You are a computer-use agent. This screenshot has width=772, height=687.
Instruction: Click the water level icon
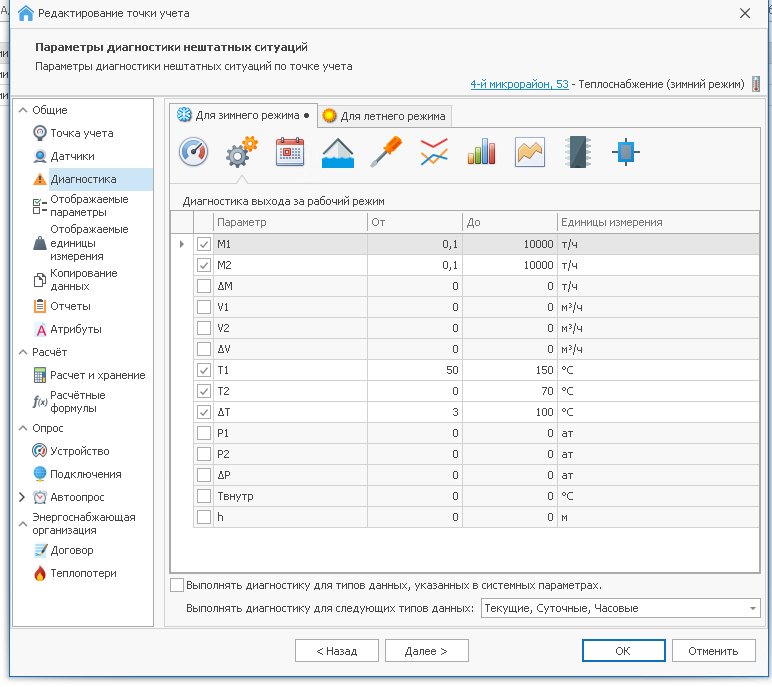338,152
